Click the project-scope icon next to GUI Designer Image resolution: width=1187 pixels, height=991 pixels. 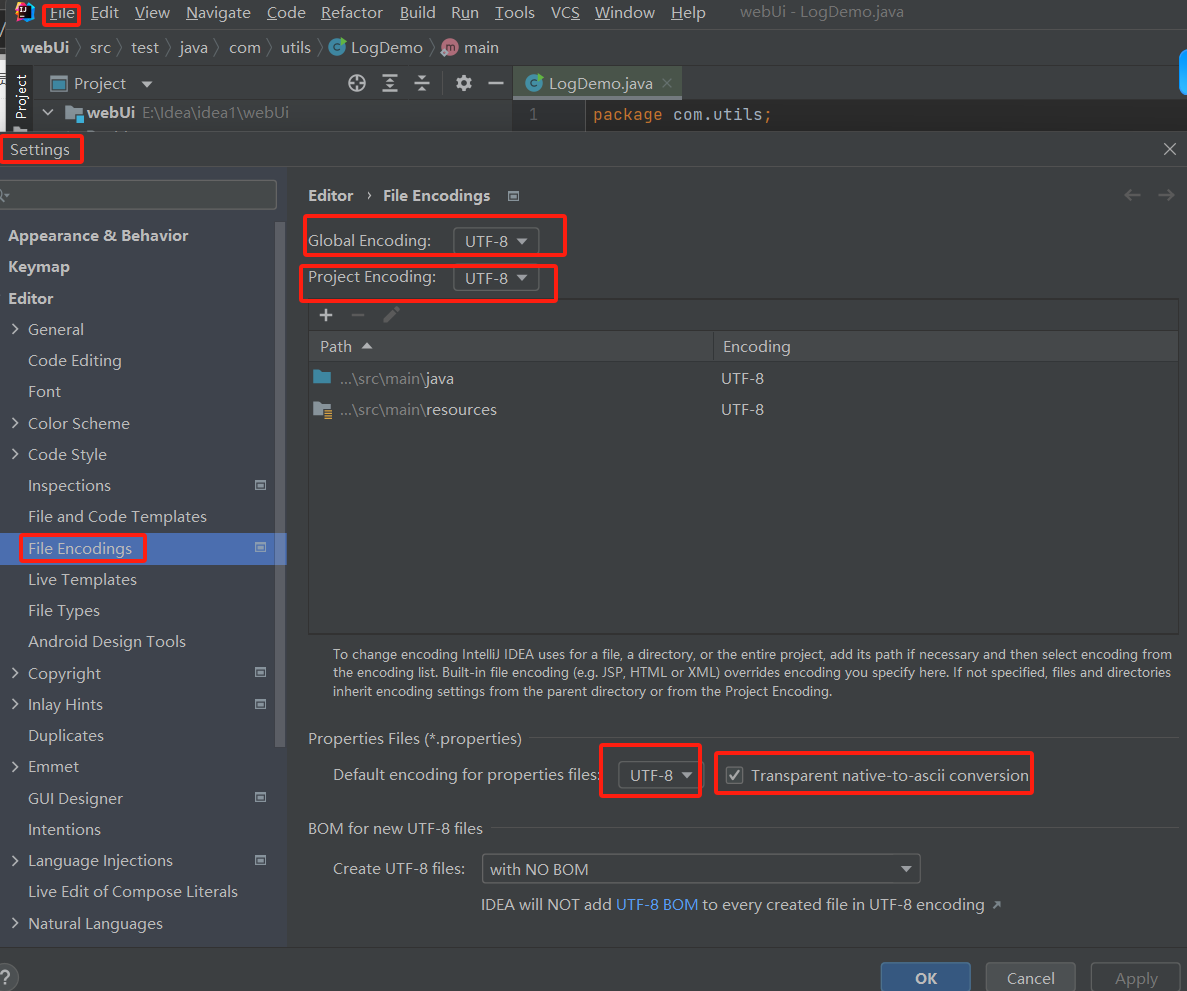point(260,797)
